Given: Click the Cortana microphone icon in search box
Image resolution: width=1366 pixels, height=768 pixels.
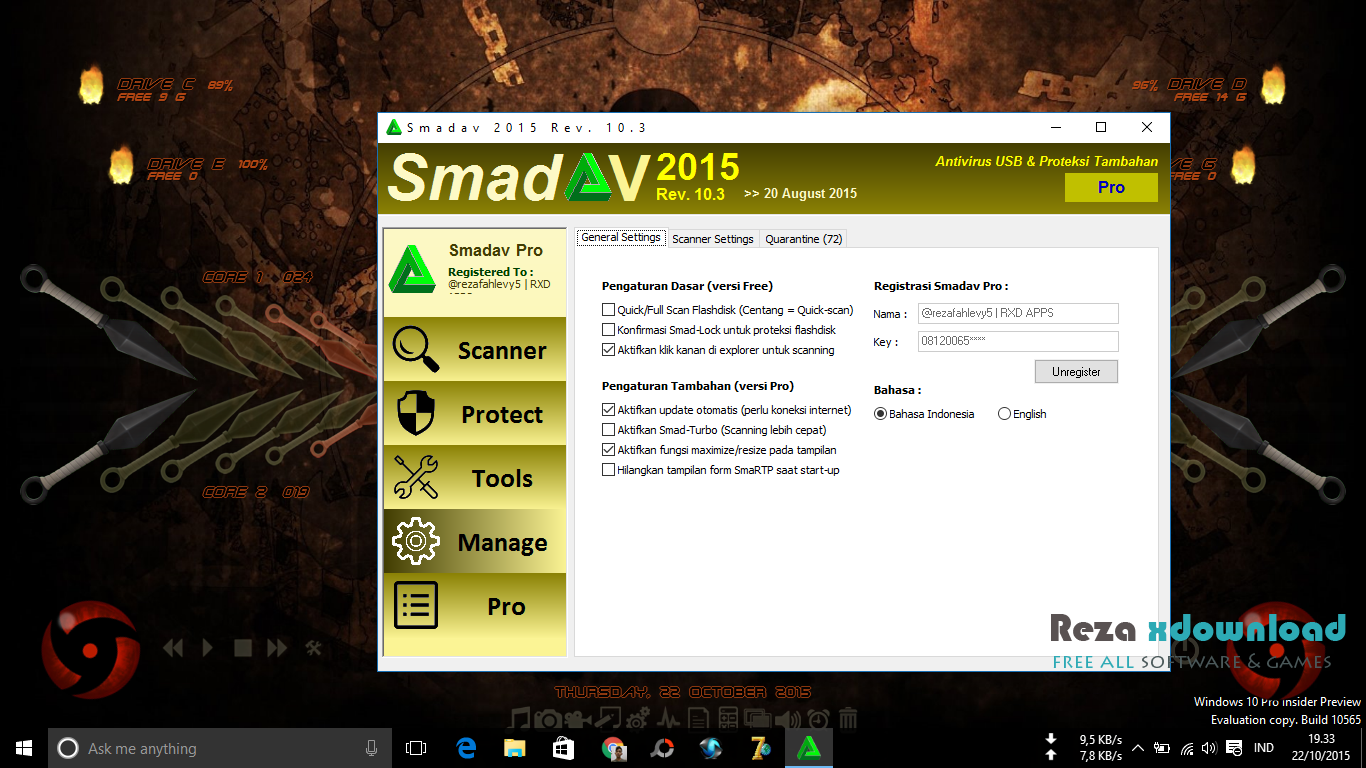Looking at the screenshot, I should pos(371,748).
